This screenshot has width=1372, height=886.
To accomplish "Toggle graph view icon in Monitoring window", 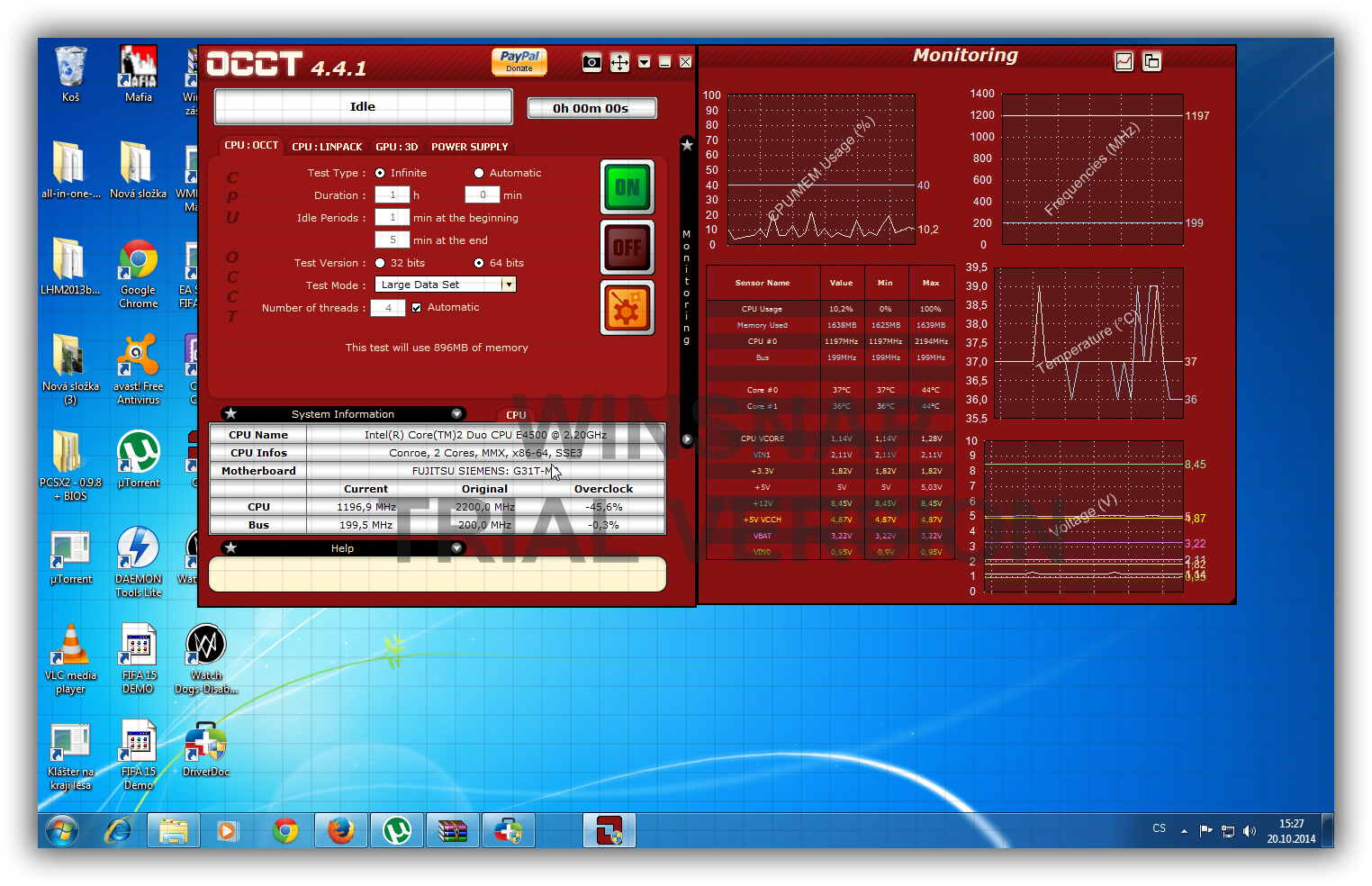I will click(1124, 61).
